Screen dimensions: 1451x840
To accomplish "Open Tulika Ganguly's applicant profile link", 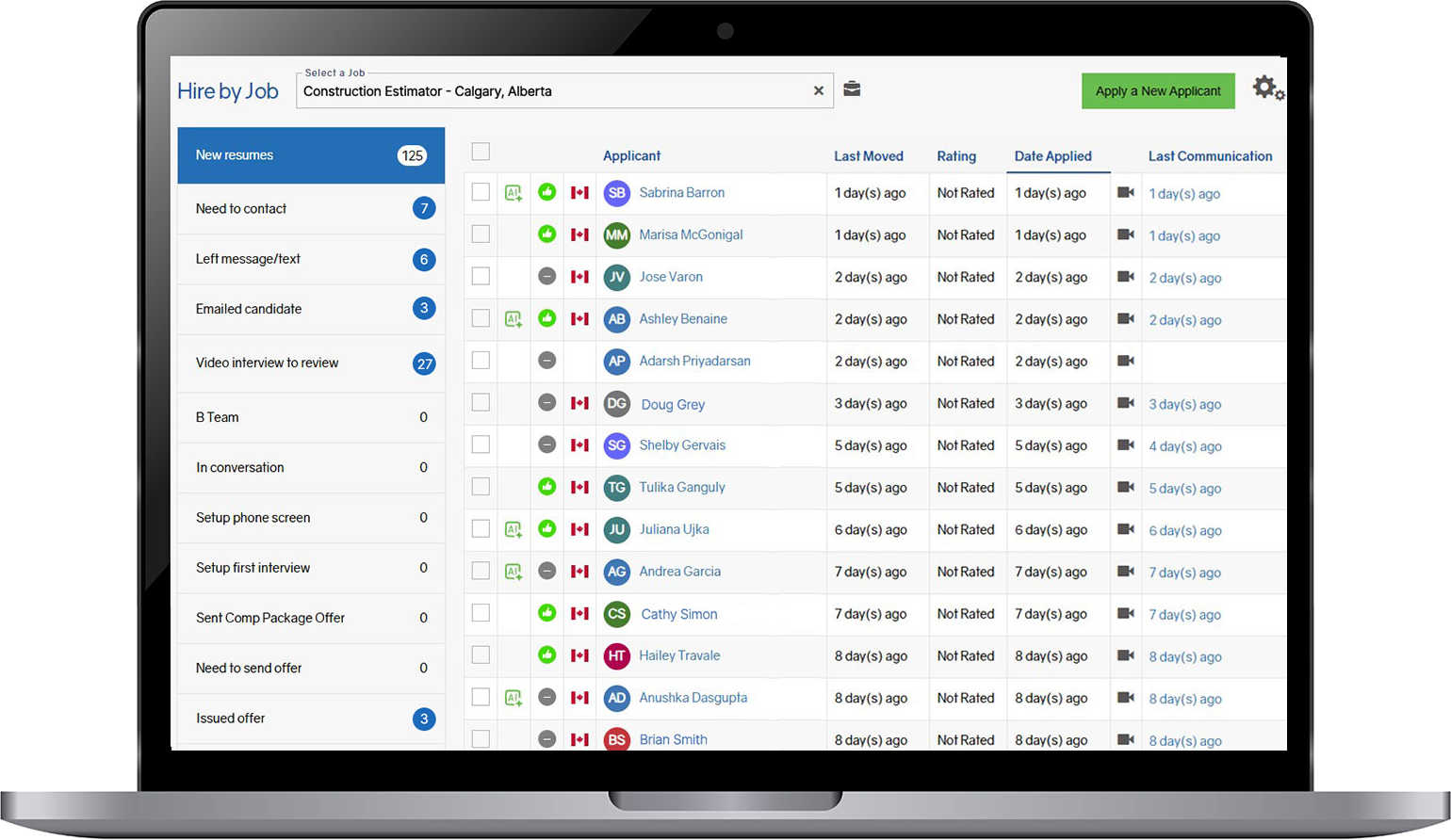I will click(x=681, y=487).
